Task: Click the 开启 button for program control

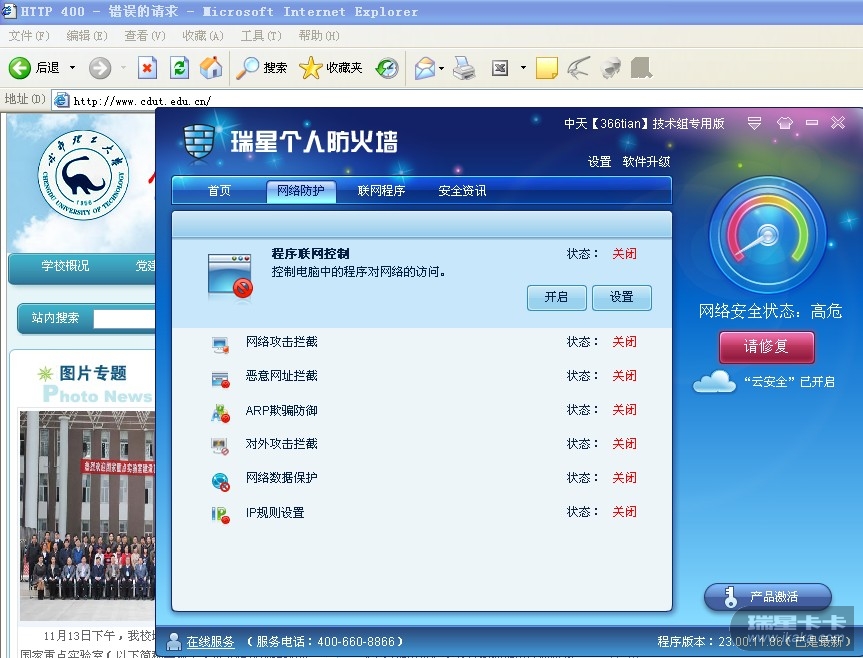Action: tap(556, 298)
